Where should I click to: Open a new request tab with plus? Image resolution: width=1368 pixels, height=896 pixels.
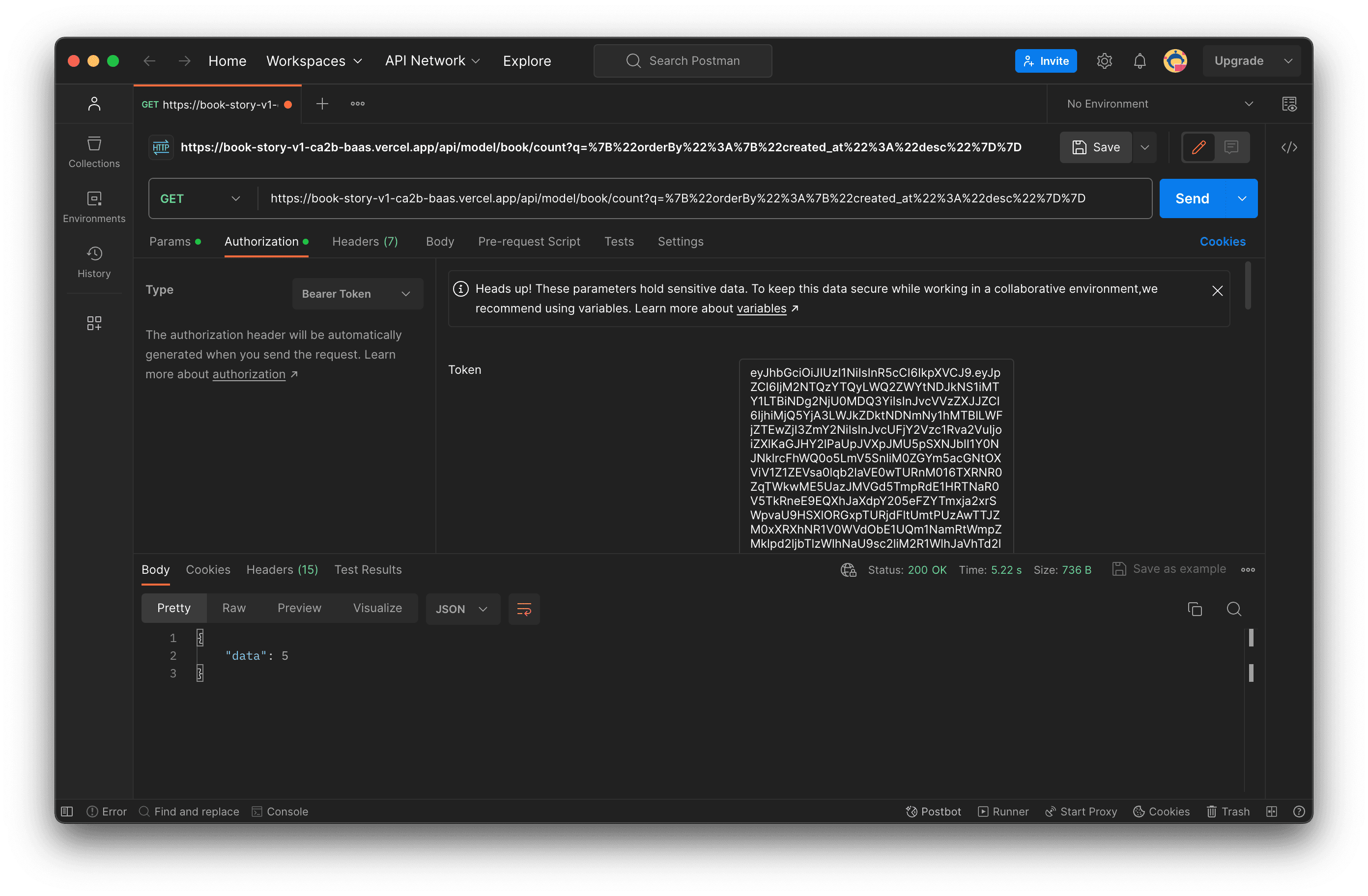pyautogui.click(x=322, y=104)
